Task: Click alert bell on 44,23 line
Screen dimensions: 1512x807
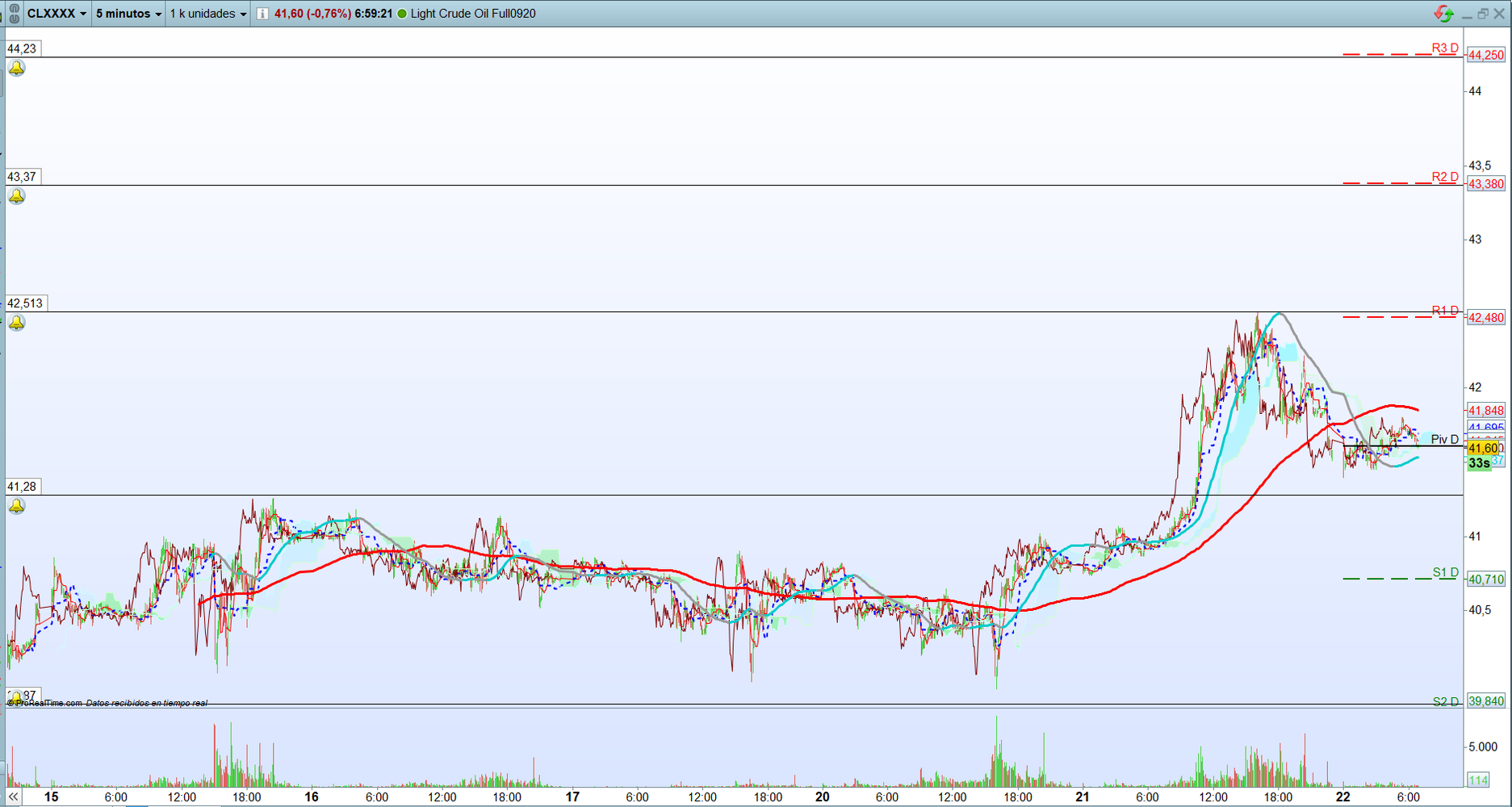Action: click(16, 69)
